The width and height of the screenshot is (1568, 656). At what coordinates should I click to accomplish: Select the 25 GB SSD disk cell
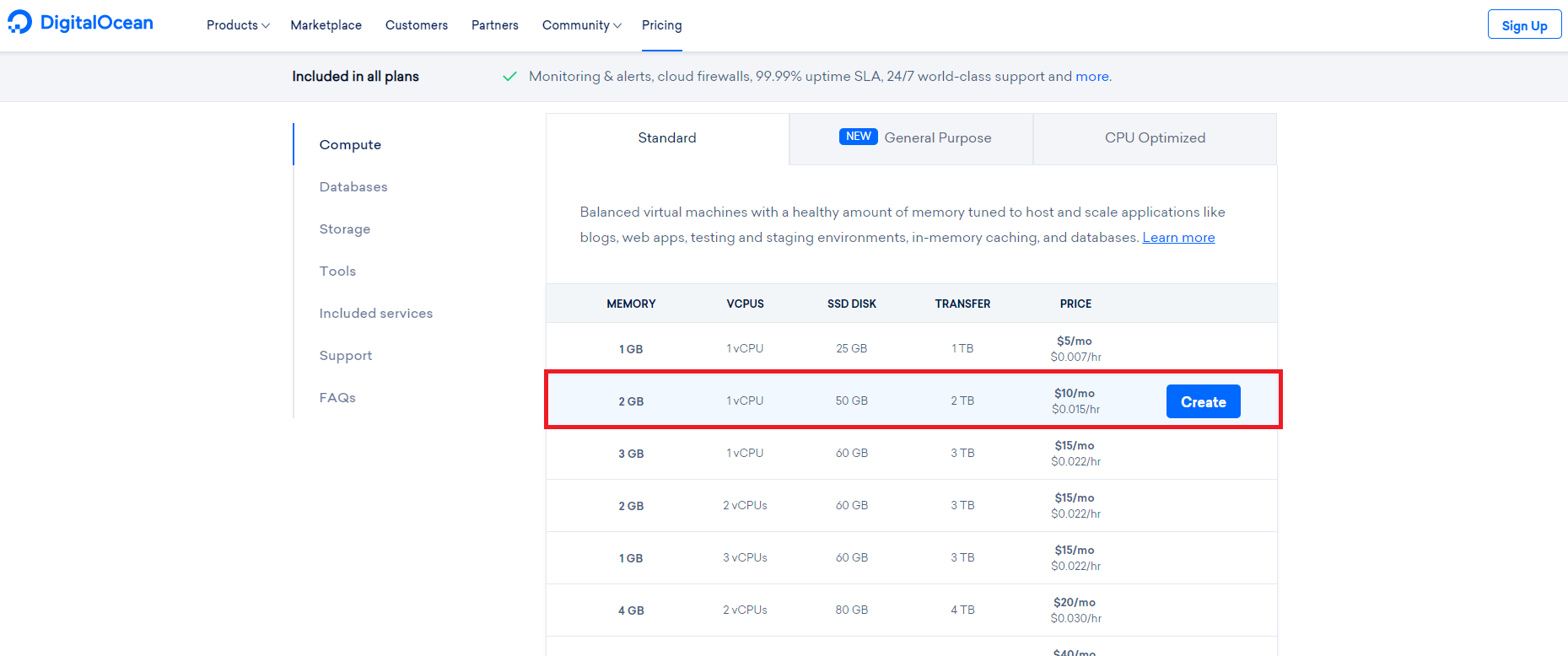[x=852, y=348]
